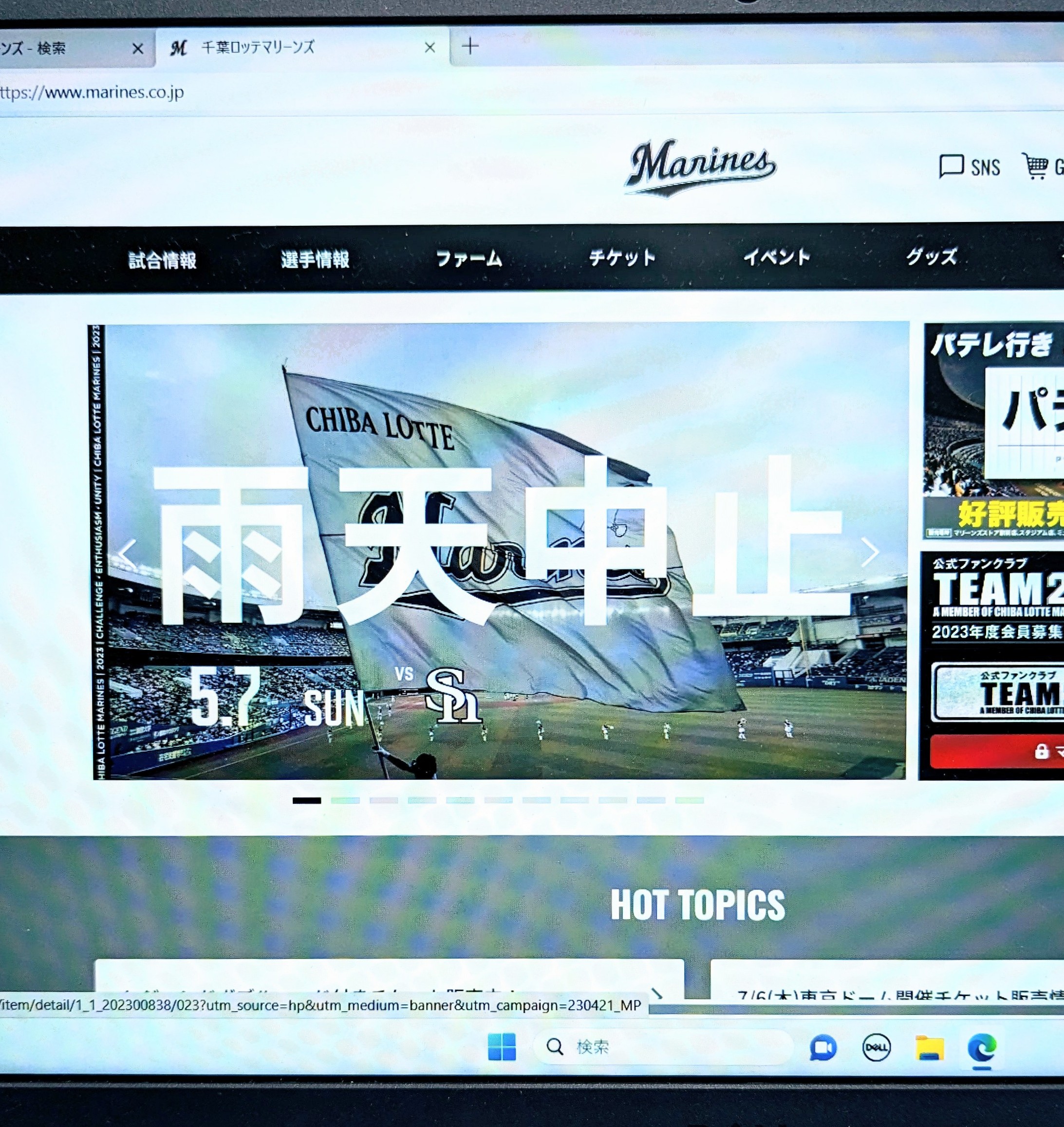This screenshot has width=1064, height=1127.
Task: Open the first hot topics card chevron
Action: [656, 993]
